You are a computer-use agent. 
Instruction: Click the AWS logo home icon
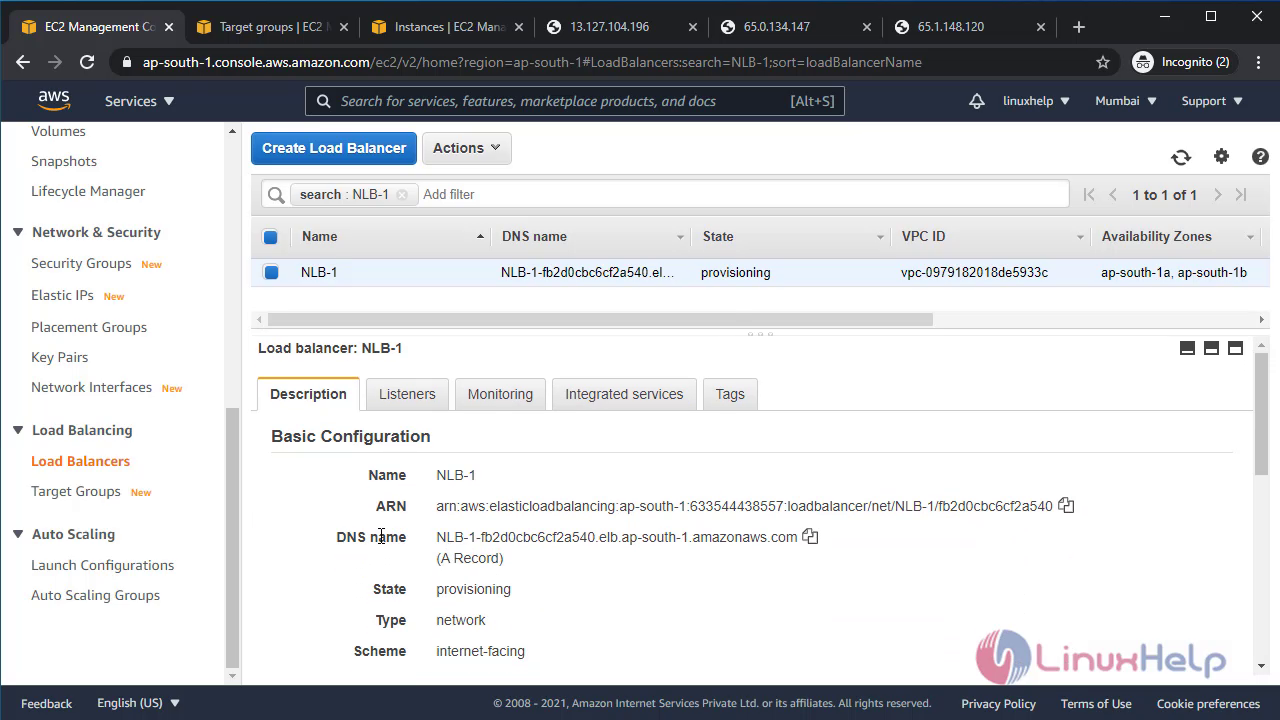(x=54, y=100)
